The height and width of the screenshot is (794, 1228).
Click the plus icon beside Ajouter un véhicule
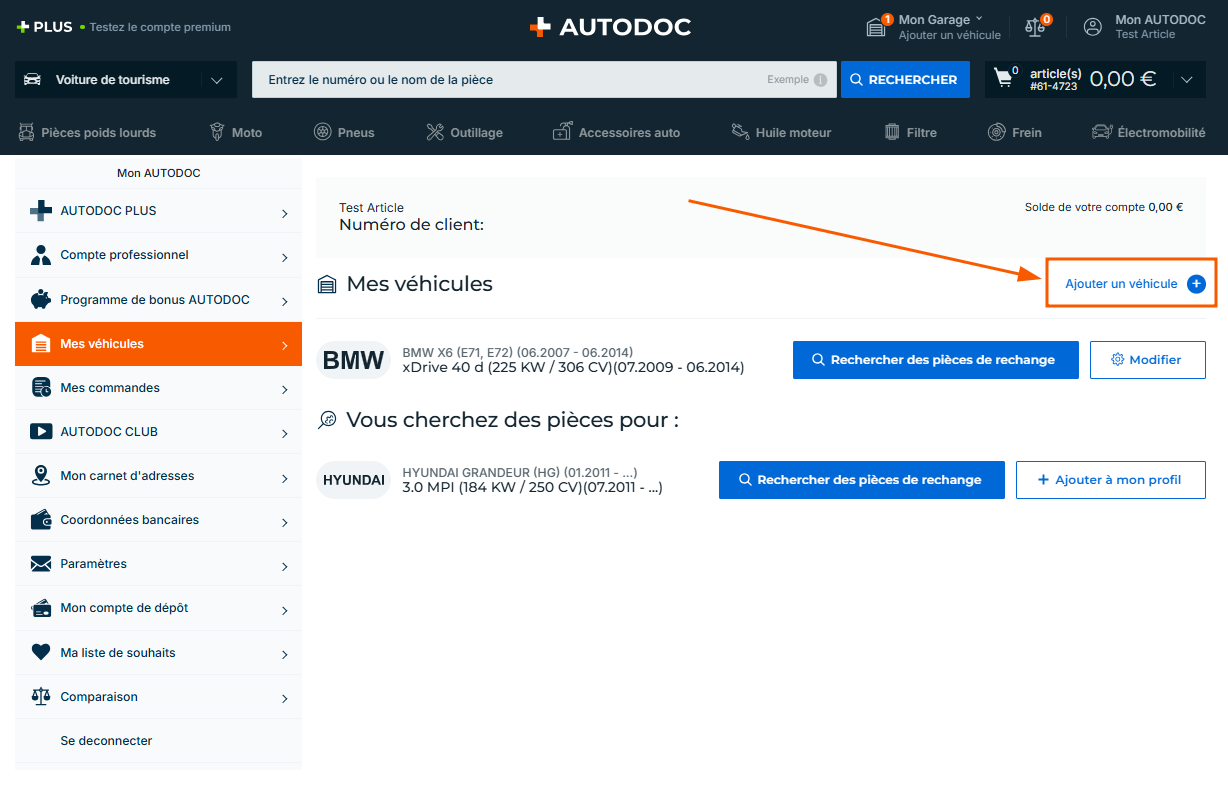click(1196, 284)
